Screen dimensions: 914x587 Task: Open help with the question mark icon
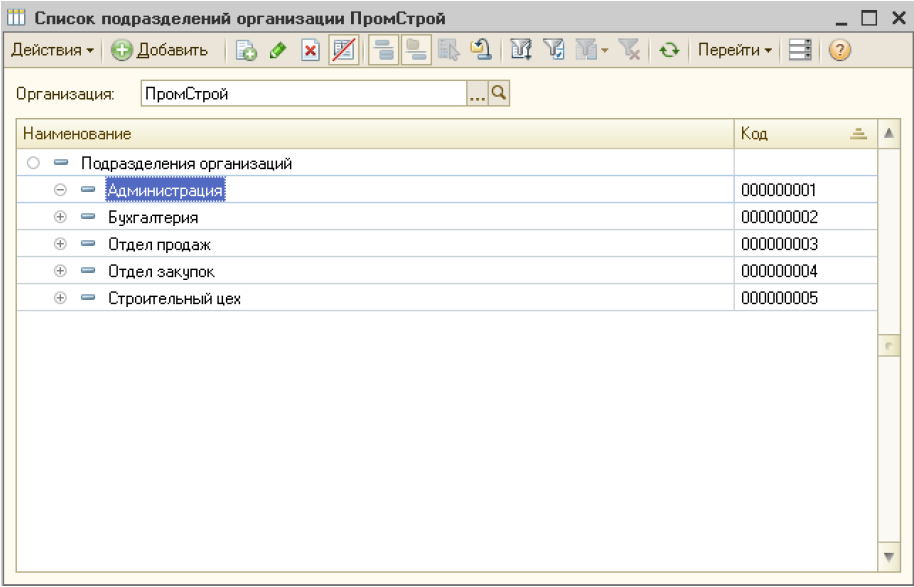(x=840, y=50)
